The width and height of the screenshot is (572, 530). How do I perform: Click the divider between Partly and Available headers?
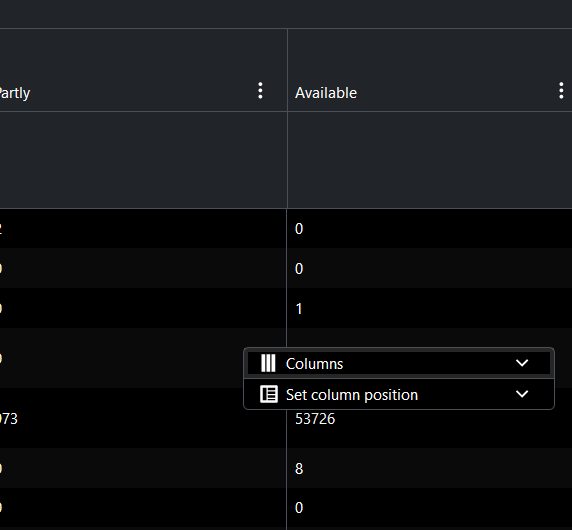pyautogui.click(x=287, y=70)
